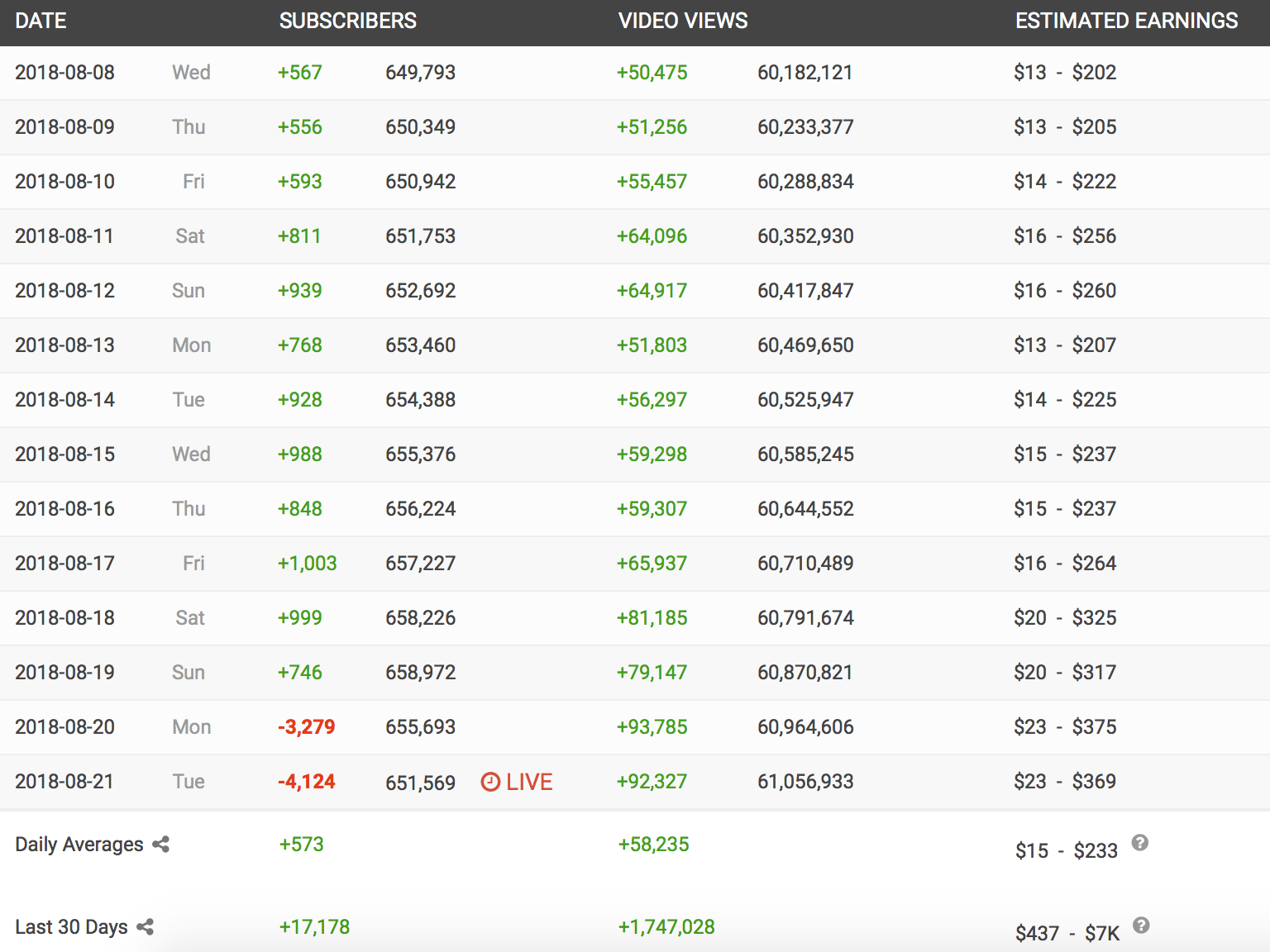The image size is (1270, 952).
Task: Click the Last 30 Days label
Action: [71, 927]
